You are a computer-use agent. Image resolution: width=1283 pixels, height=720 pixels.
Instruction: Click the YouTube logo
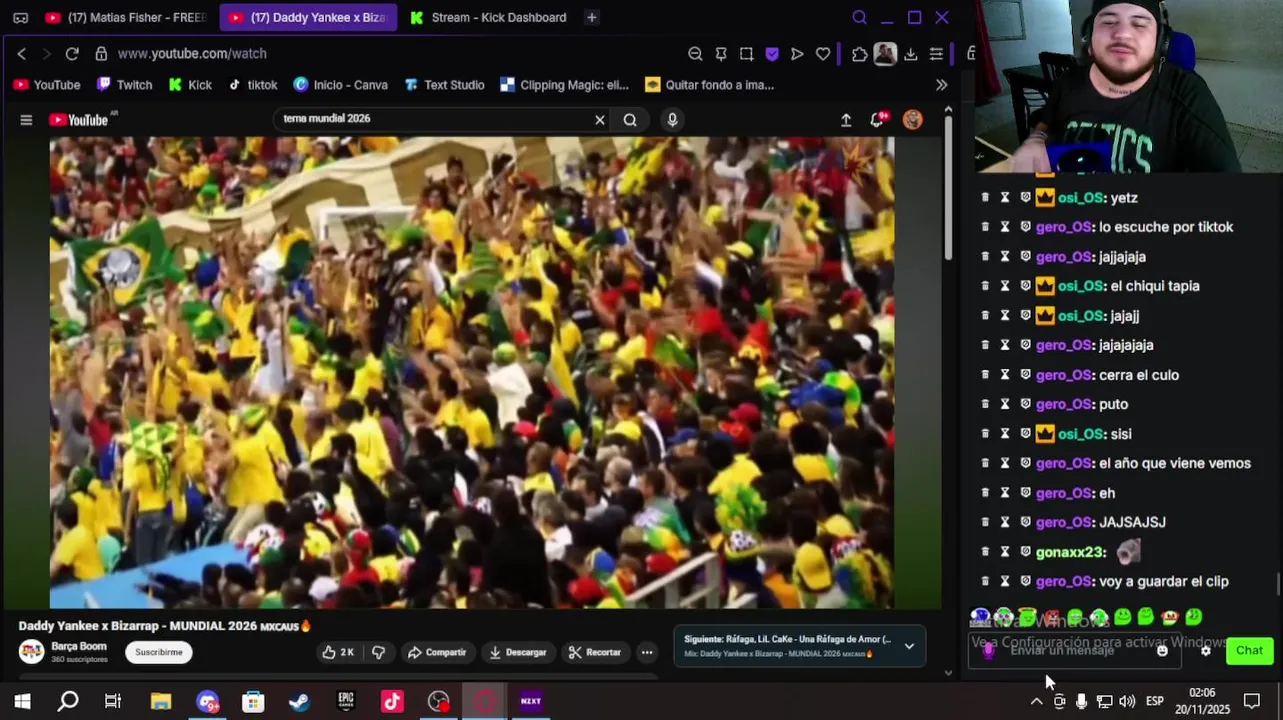click(79, 120)
